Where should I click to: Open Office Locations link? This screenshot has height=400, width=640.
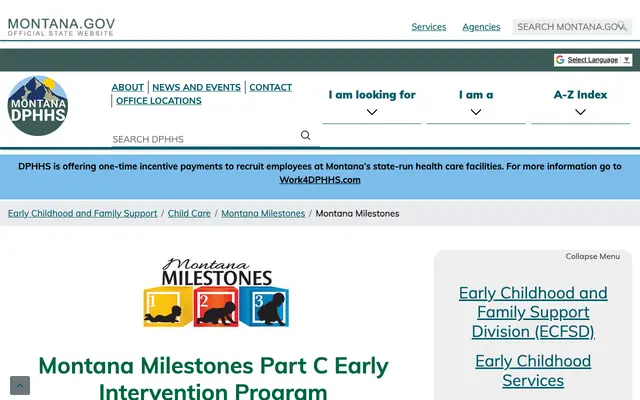tap(159, 101)
